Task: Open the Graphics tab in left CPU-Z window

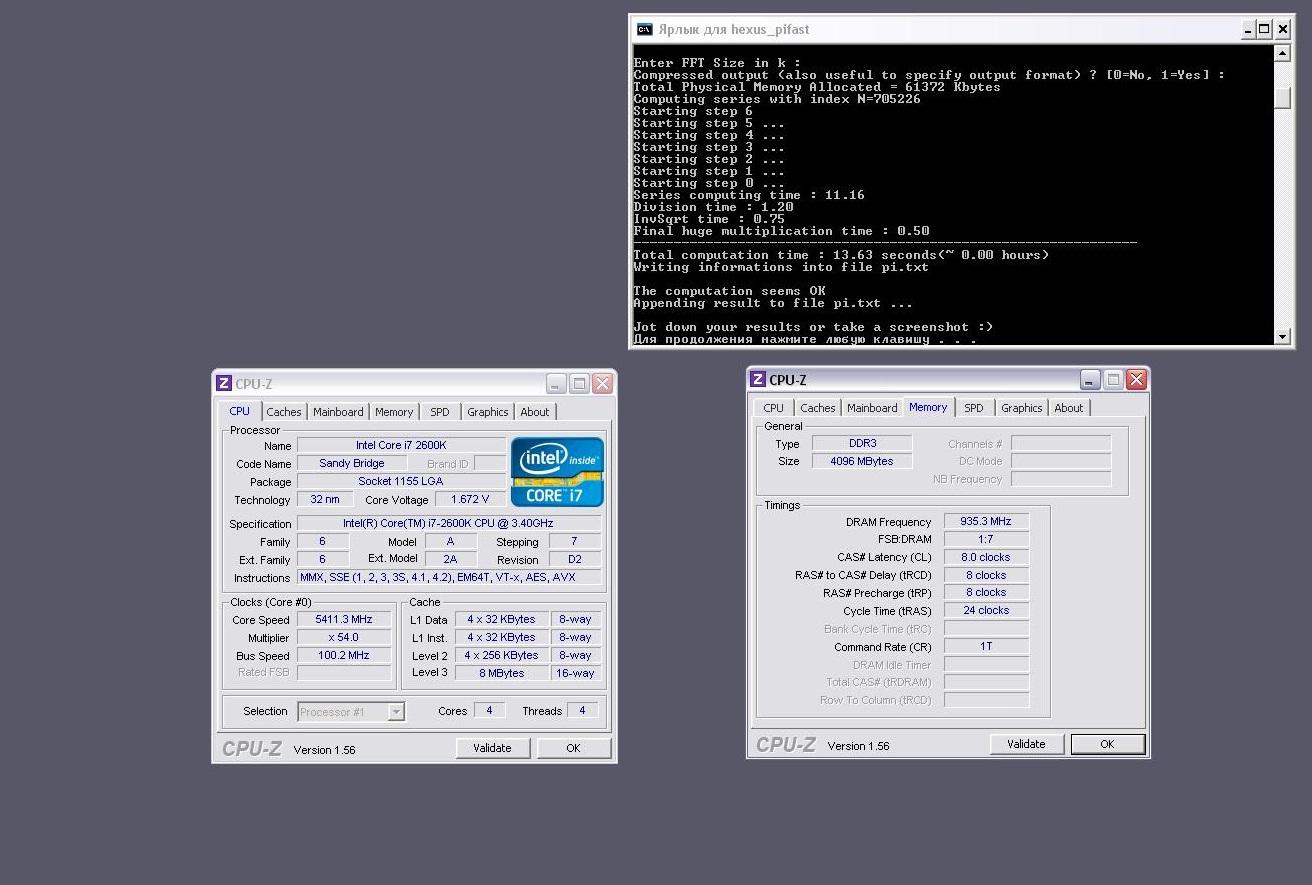Action: pos(488,412)
